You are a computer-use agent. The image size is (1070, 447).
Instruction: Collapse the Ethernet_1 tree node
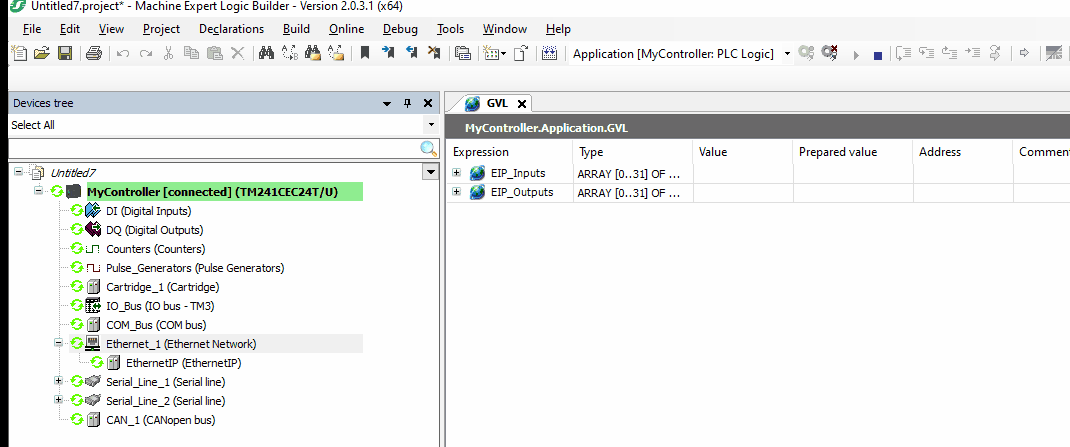pyautogui.click(x=58, y=343)
